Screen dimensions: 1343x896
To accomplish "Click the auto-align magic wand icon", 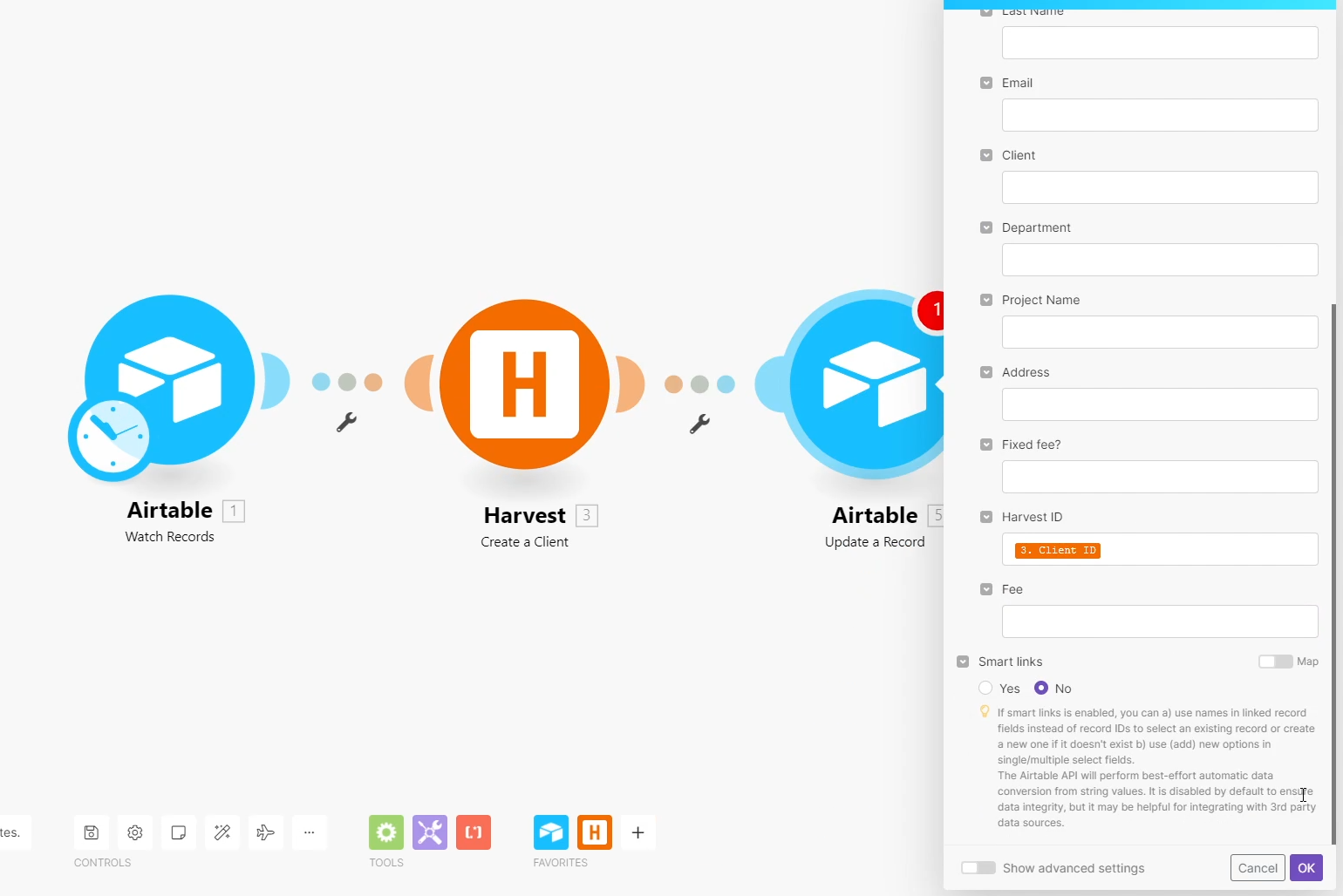I will (x=222, y=832).
